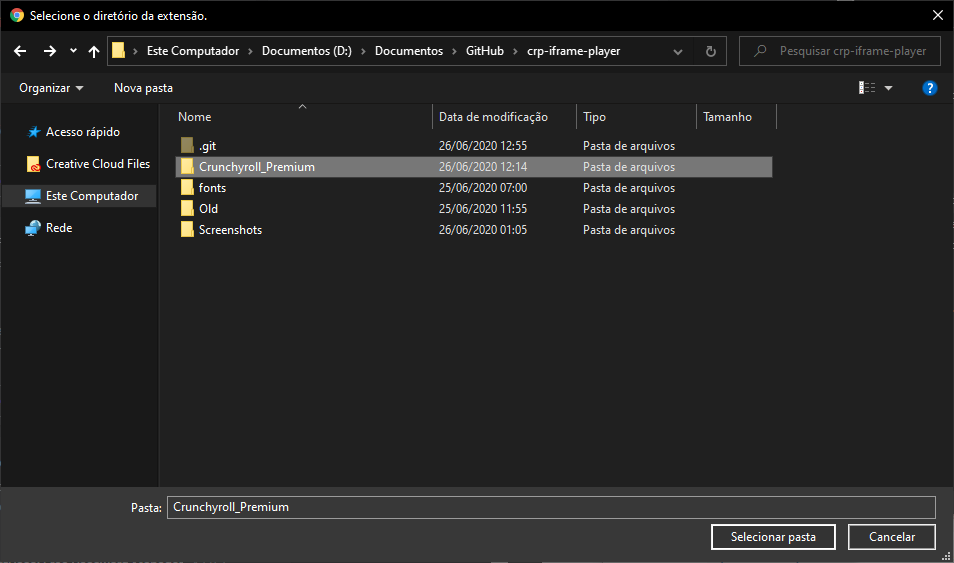Select 'Acesso rápido' in navigation pane
Screen dimensions: 954x563
83,132
